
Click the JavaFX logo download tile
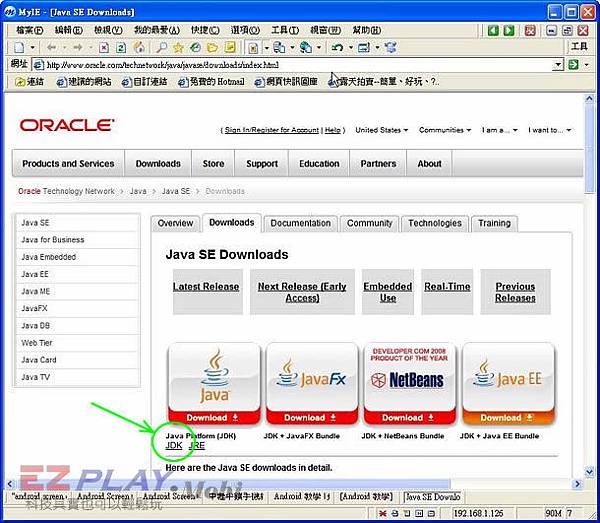tap(312, 384)
